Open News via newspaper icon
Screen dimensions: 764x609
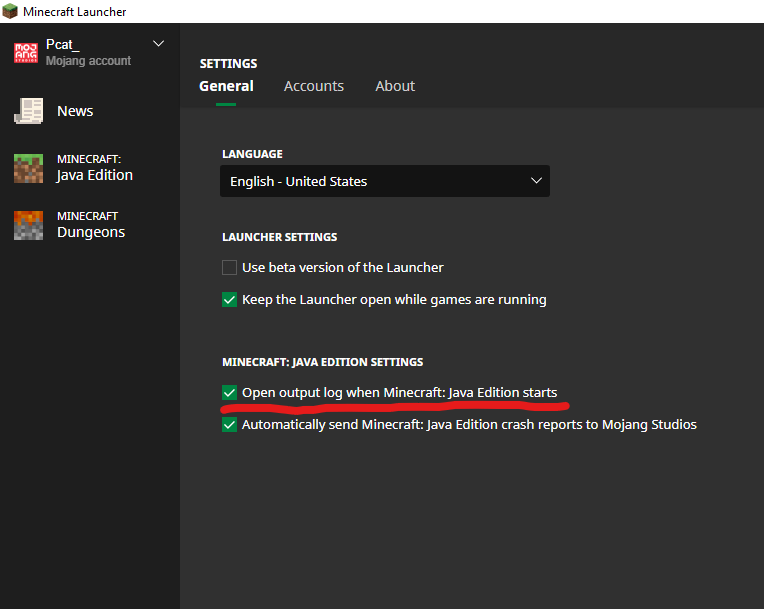[29, 111]
